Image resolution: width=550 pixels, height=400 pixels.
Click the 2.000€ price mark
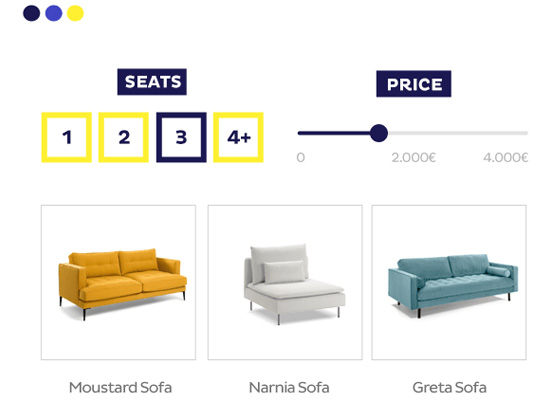[414, 158]
